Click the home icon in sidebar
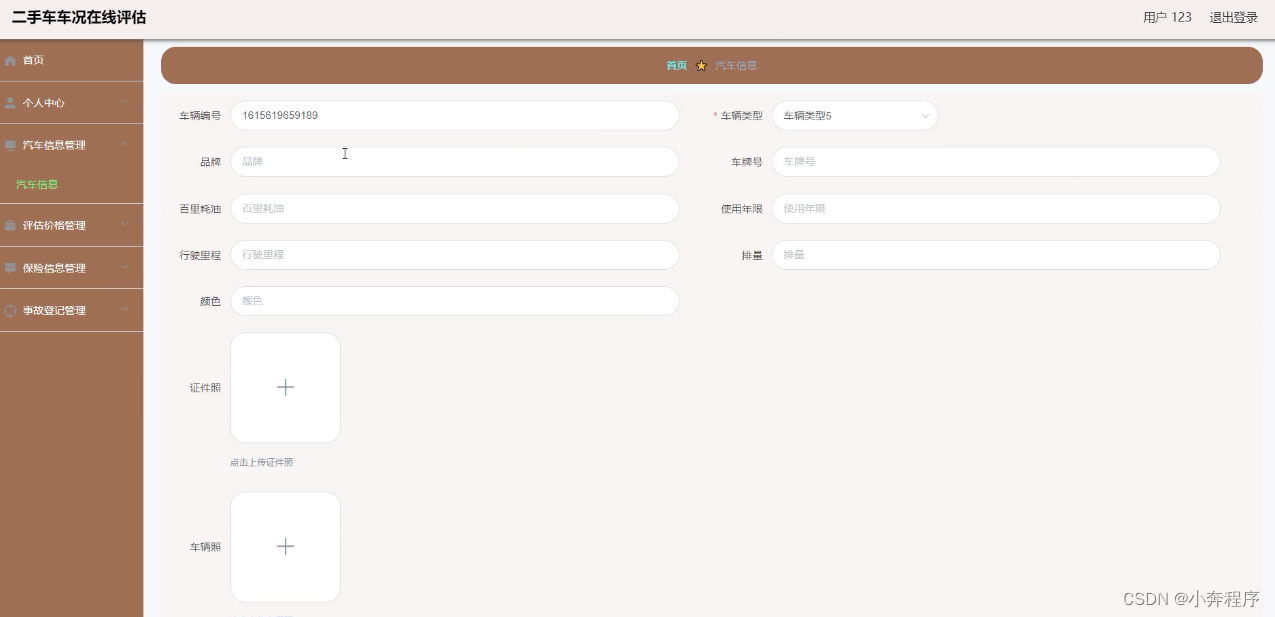1275x617 pixels. (x=11, y=61)
